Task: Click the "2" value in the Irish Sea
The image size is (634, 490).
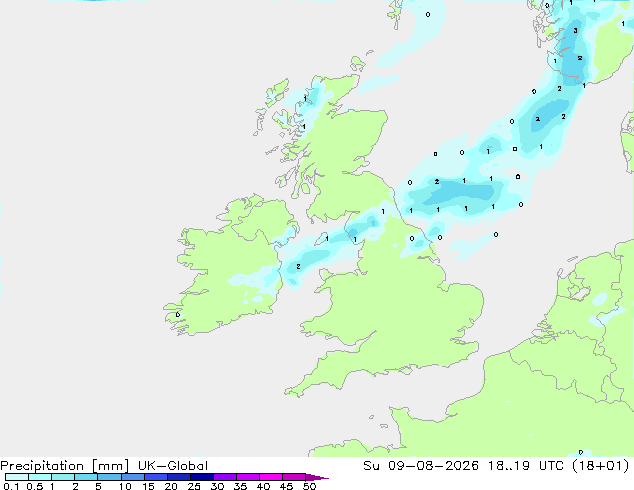Action: (298, 266)
